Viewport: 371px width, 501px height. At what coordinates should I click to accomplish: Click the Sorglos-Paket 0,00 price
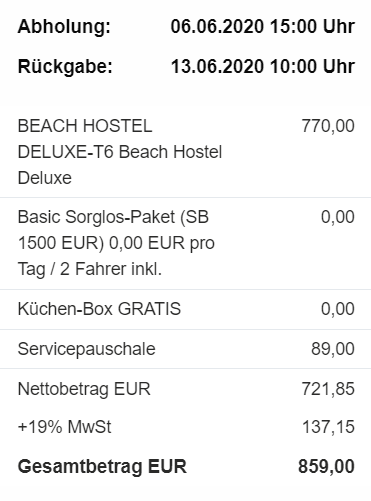(338, 217)
